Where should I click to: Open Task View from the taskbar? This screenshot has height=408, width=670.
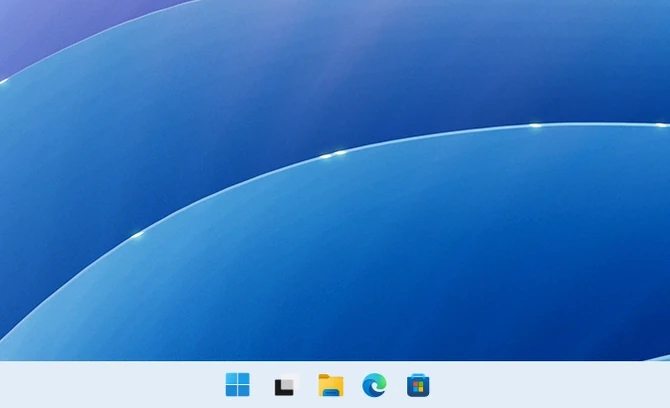[x=285, y=385]
